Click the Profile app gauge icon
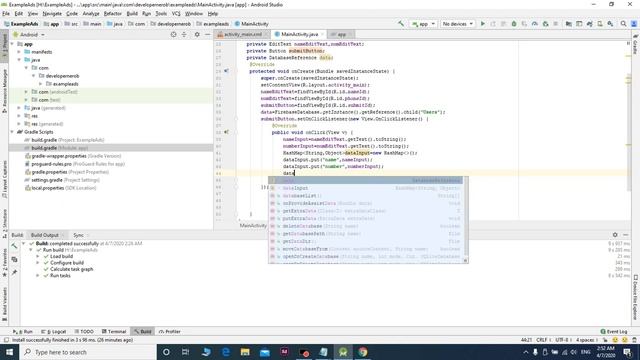The height and width of the screenshot is (360, 640). pos(535,24)
